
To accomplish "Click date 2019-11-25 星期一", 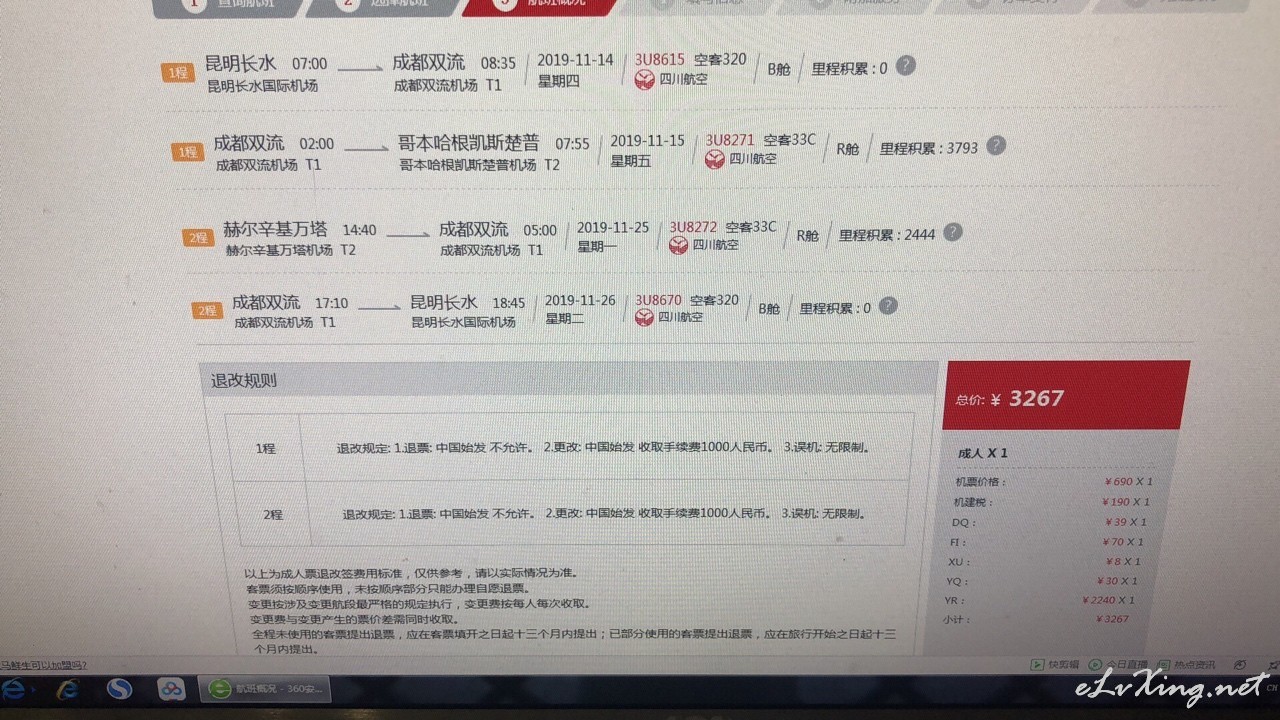I will [612, 236].
